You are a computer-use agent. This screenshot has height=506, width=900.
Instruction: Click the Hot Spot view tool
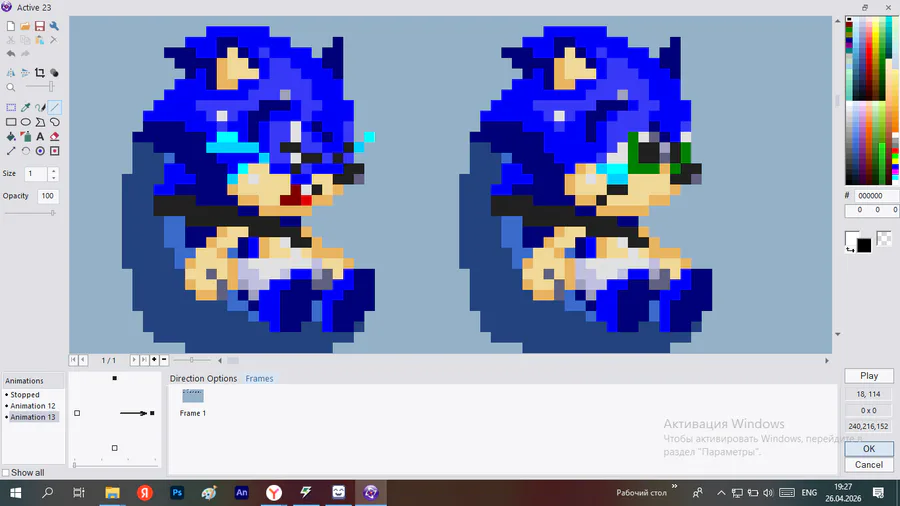click(x=40, y=151)
